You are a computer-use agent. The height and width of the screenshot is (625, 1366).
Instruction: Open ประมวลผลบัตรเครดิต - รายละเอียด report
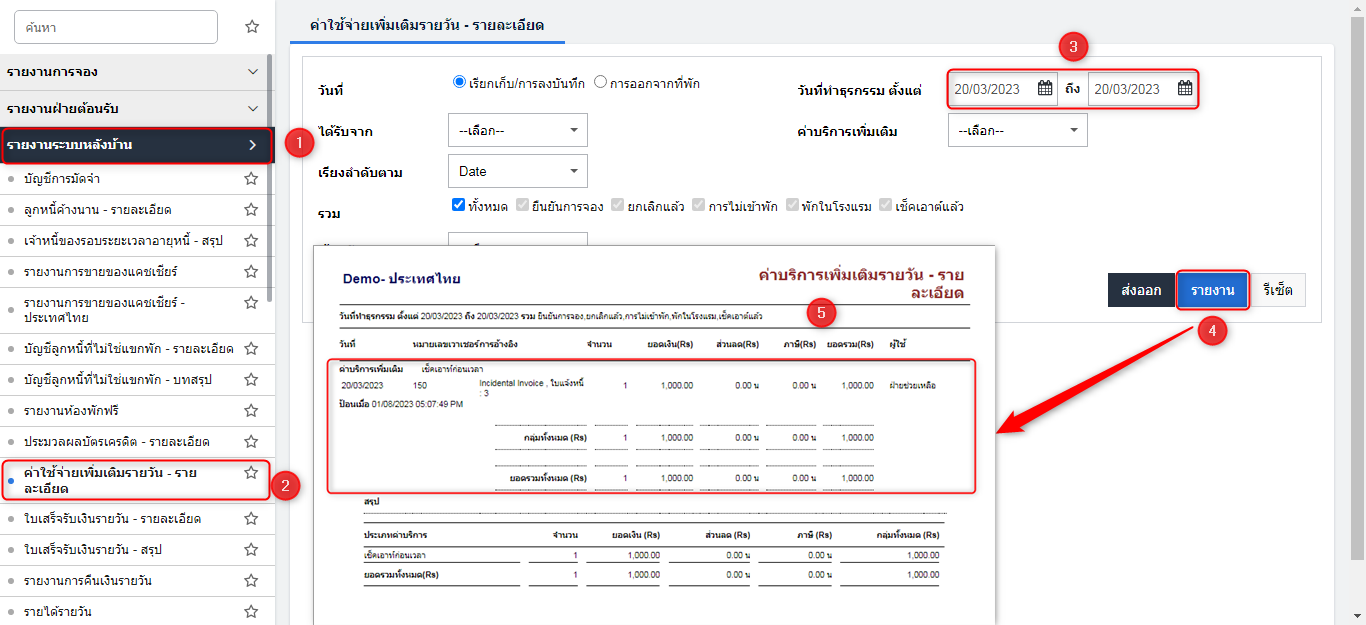pos(117,442)
